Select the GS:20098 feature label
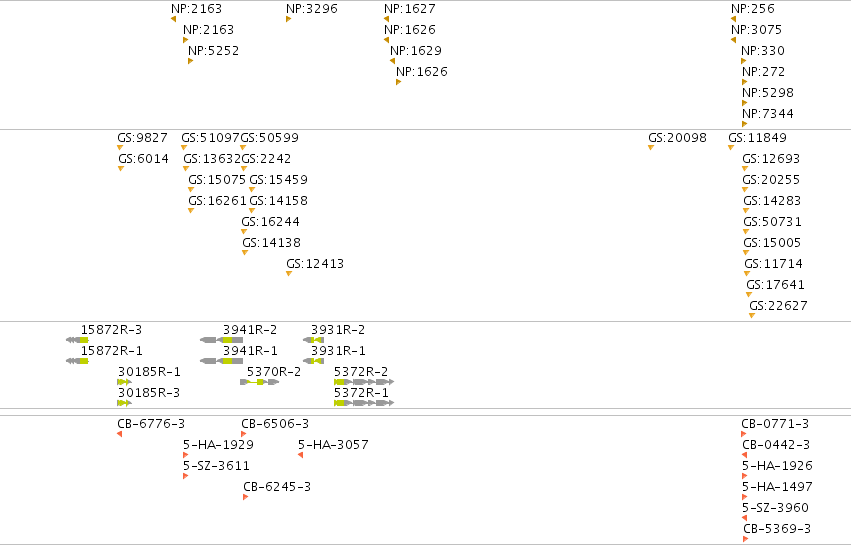The width and height of the screenshot is (851, 545). (678, 138)
